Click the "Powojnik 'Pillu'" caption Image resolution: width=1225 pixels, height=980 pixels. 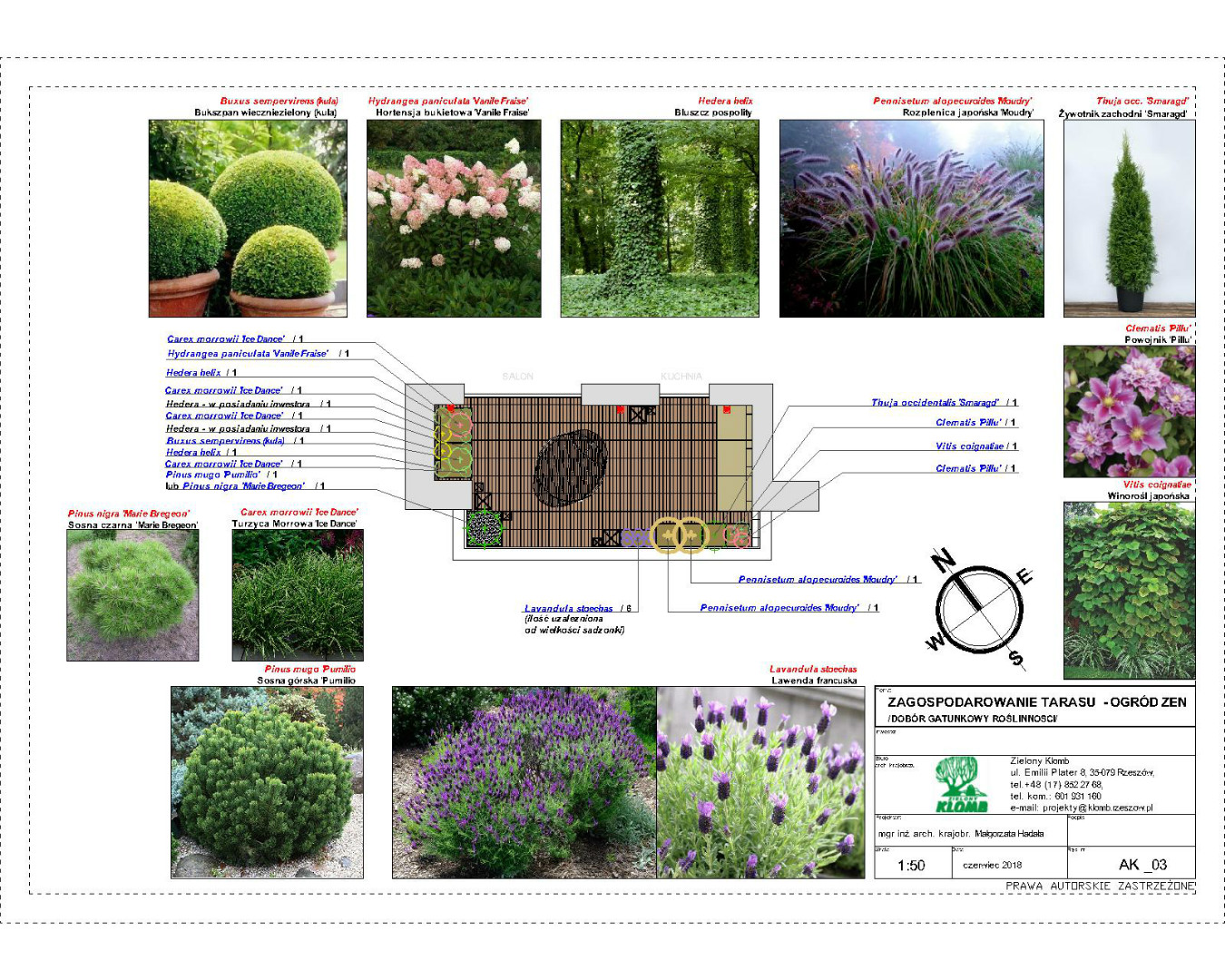[1158, 339]
